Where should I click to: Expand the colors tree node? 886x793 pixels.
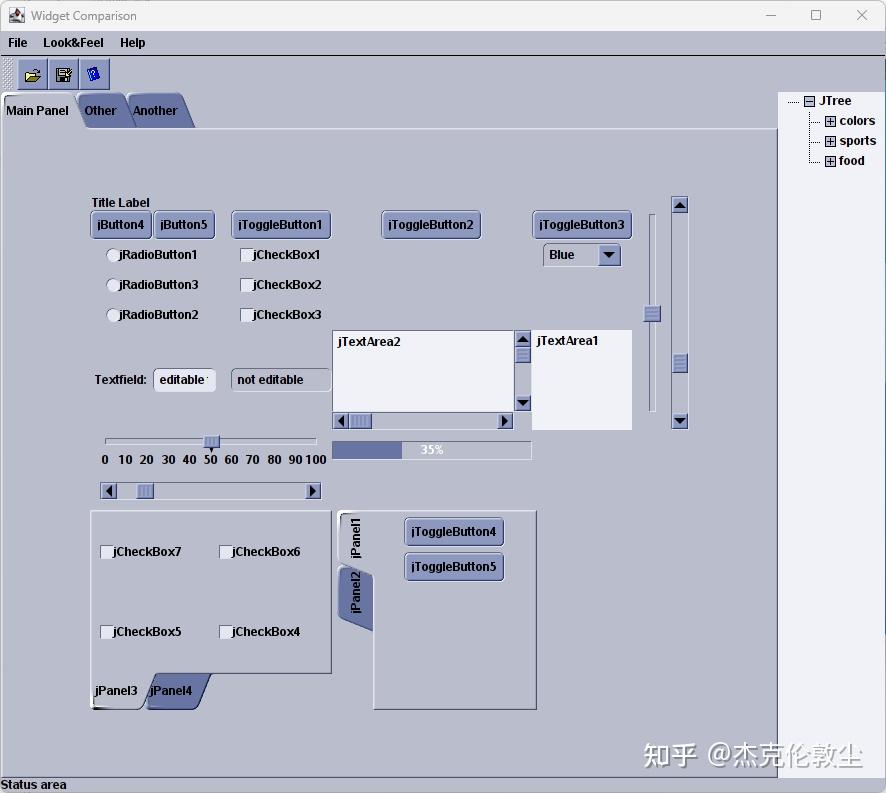(831, 120)
